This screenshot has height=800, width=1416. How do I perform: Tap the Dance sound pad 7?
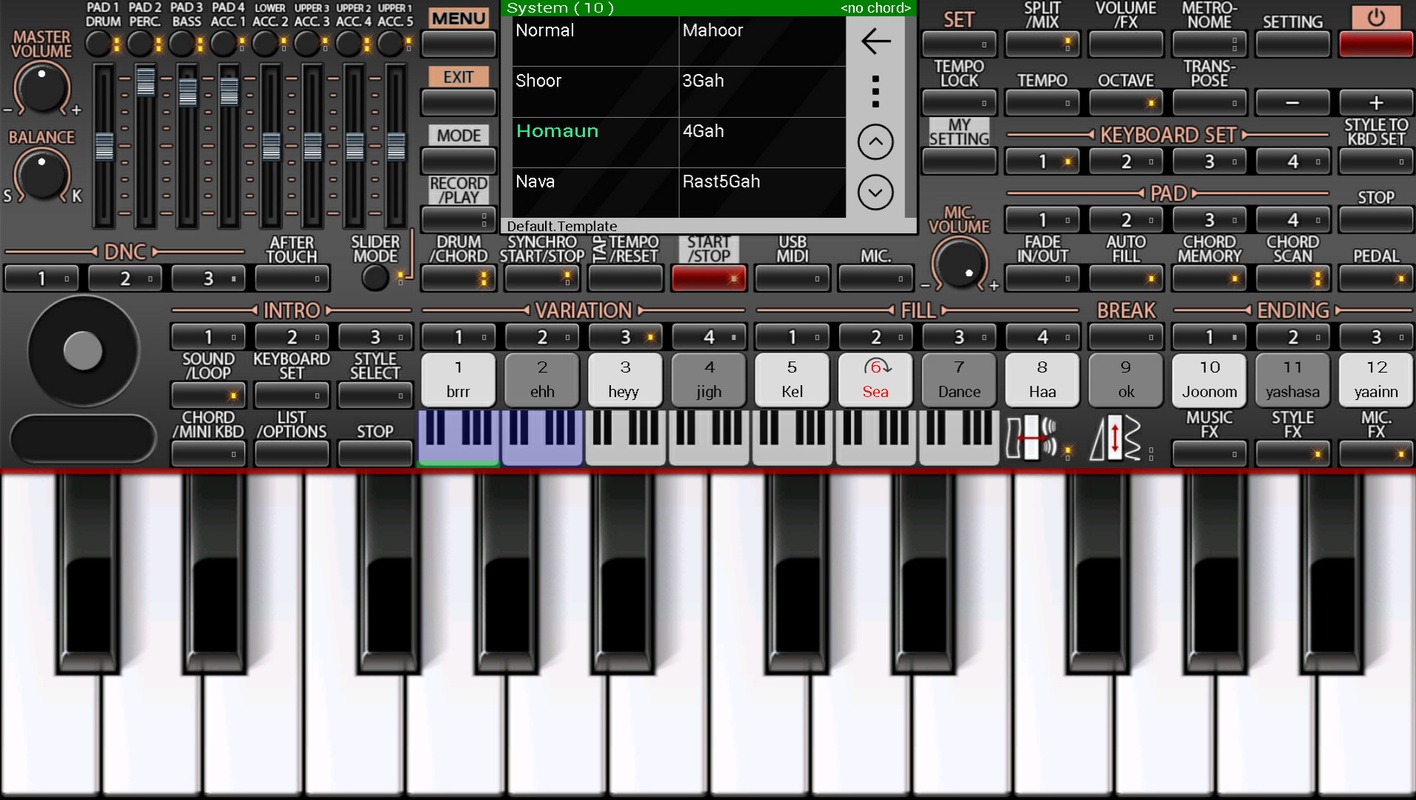coord(959,380)
